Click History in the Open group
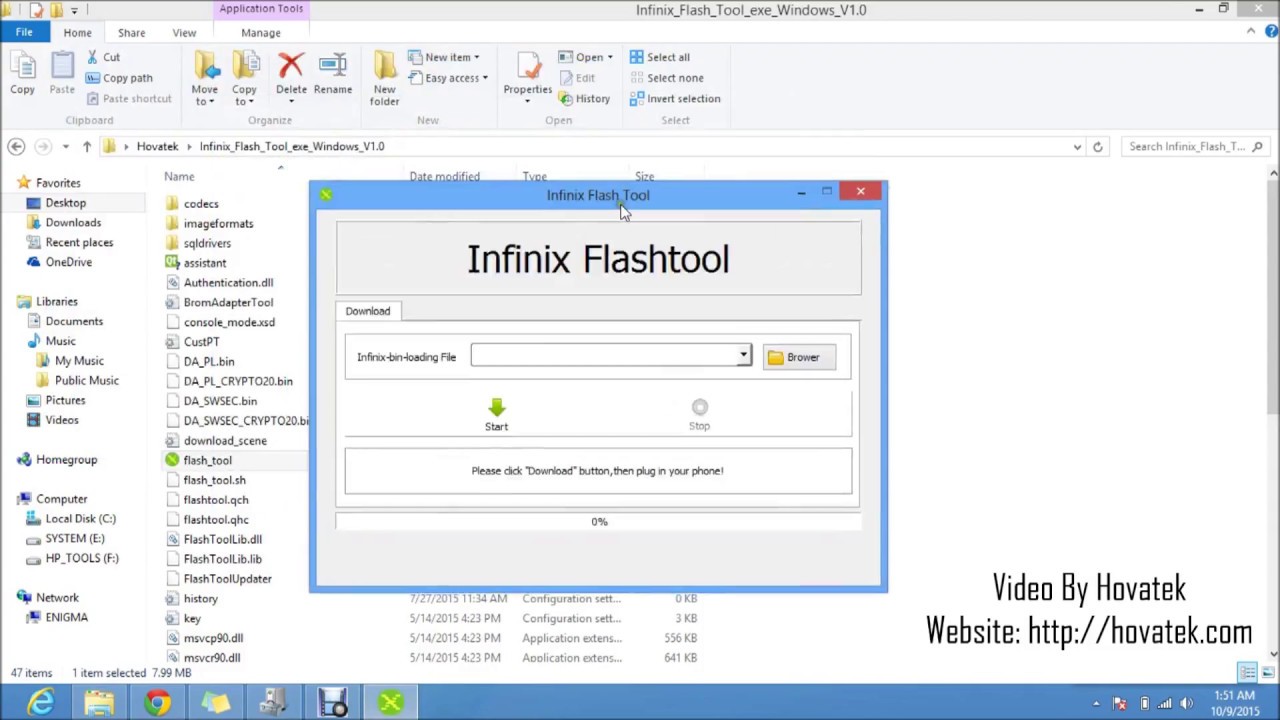This screenshot has height=720, width=1280. click(584, 98)
